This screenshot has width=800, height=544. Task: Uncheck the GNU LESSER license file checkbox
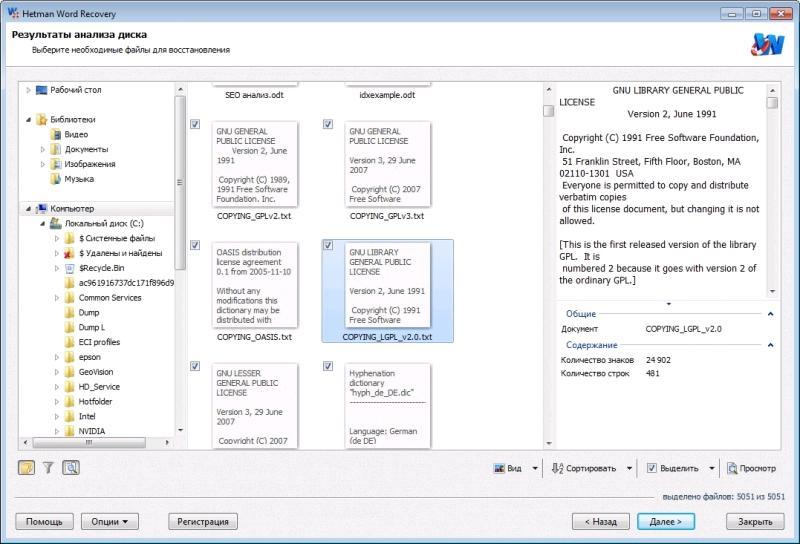[195, 366]
